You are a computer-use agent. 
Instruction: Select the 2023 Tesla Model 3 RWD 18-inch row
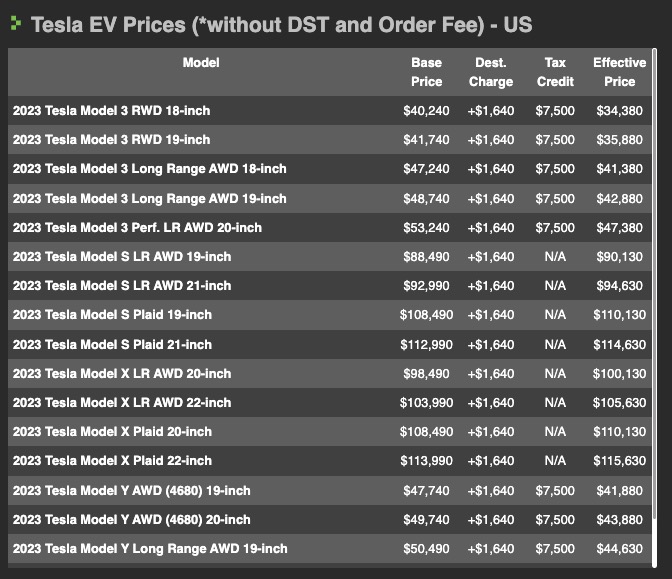click(111, 111)
